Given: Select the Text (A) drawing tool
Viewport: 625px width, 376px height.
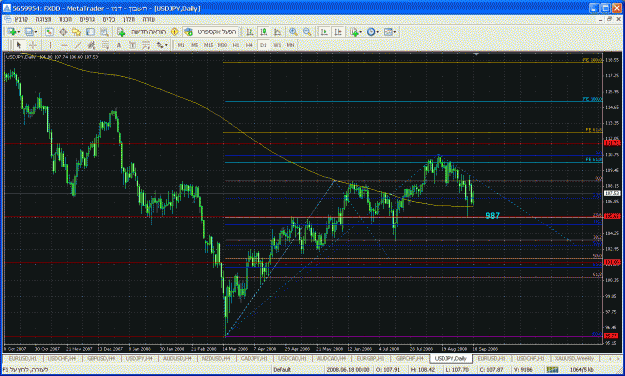Looking at the screenshot, I should point(119,45).
